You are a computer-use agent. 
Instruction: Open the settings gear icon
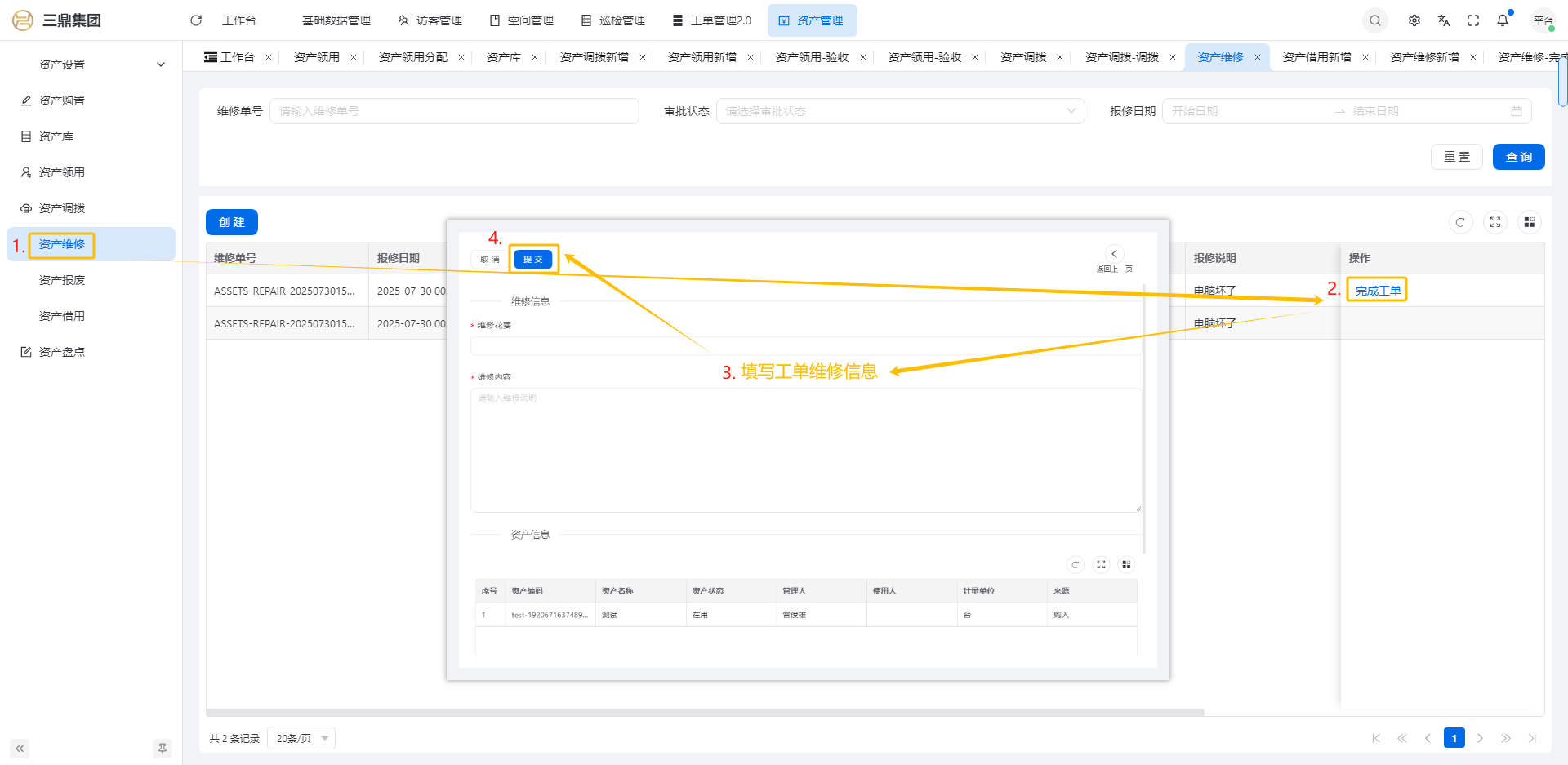pos(1414,20)
